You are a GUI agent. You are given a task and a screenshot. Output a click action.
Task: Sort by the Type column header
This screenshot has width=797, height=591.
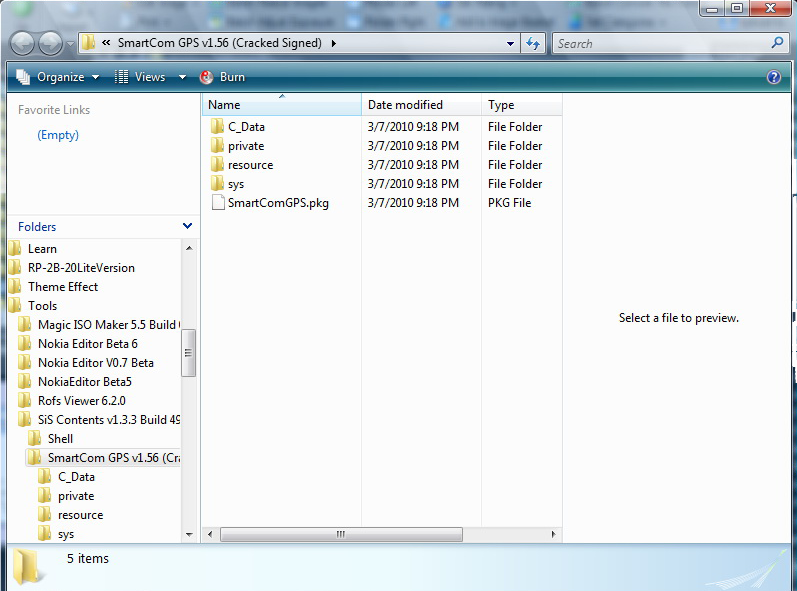(522, 105)
